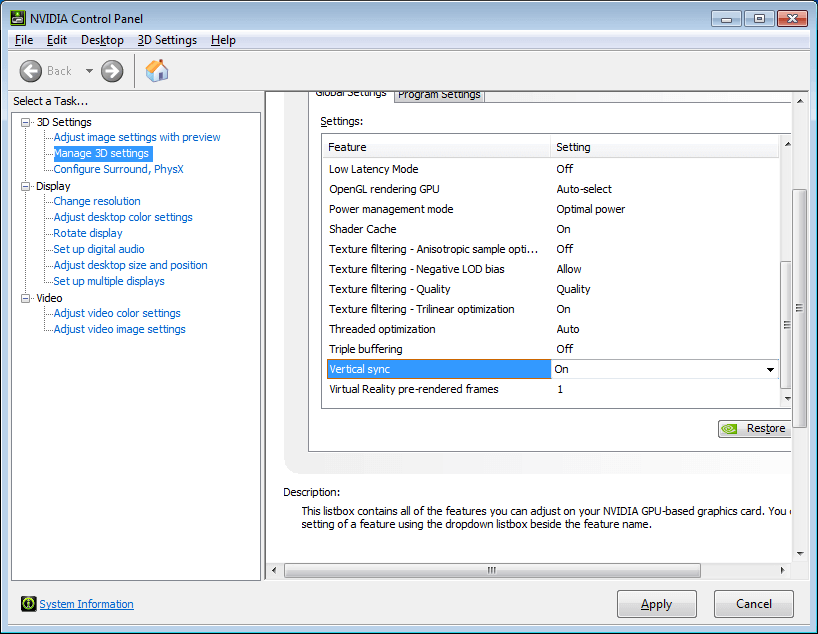This screenshot has width=818, height=634.
Task: Click the Auto-select setting value
Action: 584,189
